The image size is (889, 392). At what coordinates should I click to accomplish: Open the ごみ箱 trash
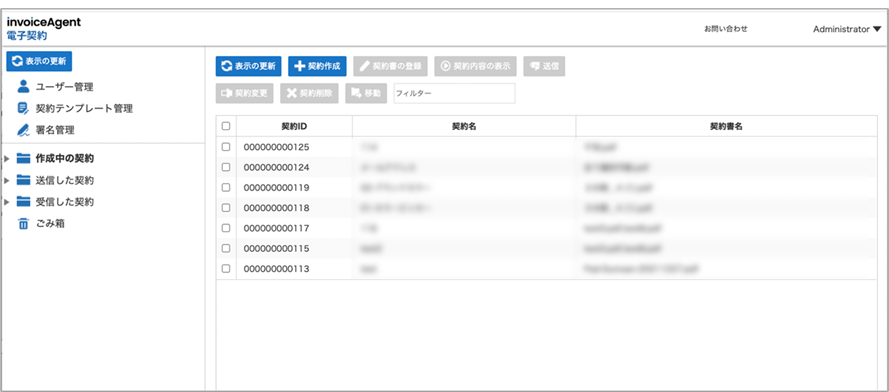pyautogui.click(x=50, y=224)
